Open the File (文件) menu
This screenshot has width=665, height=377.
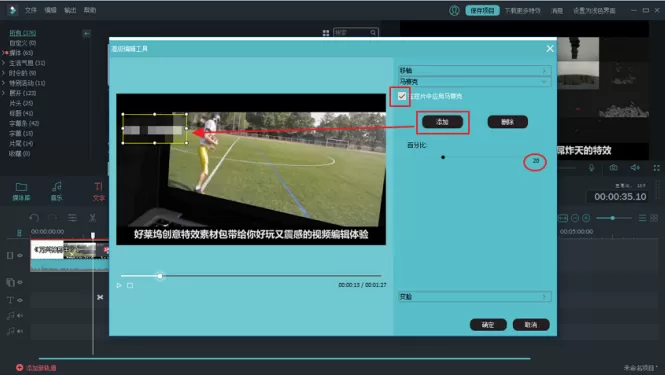tap(31, 10)
